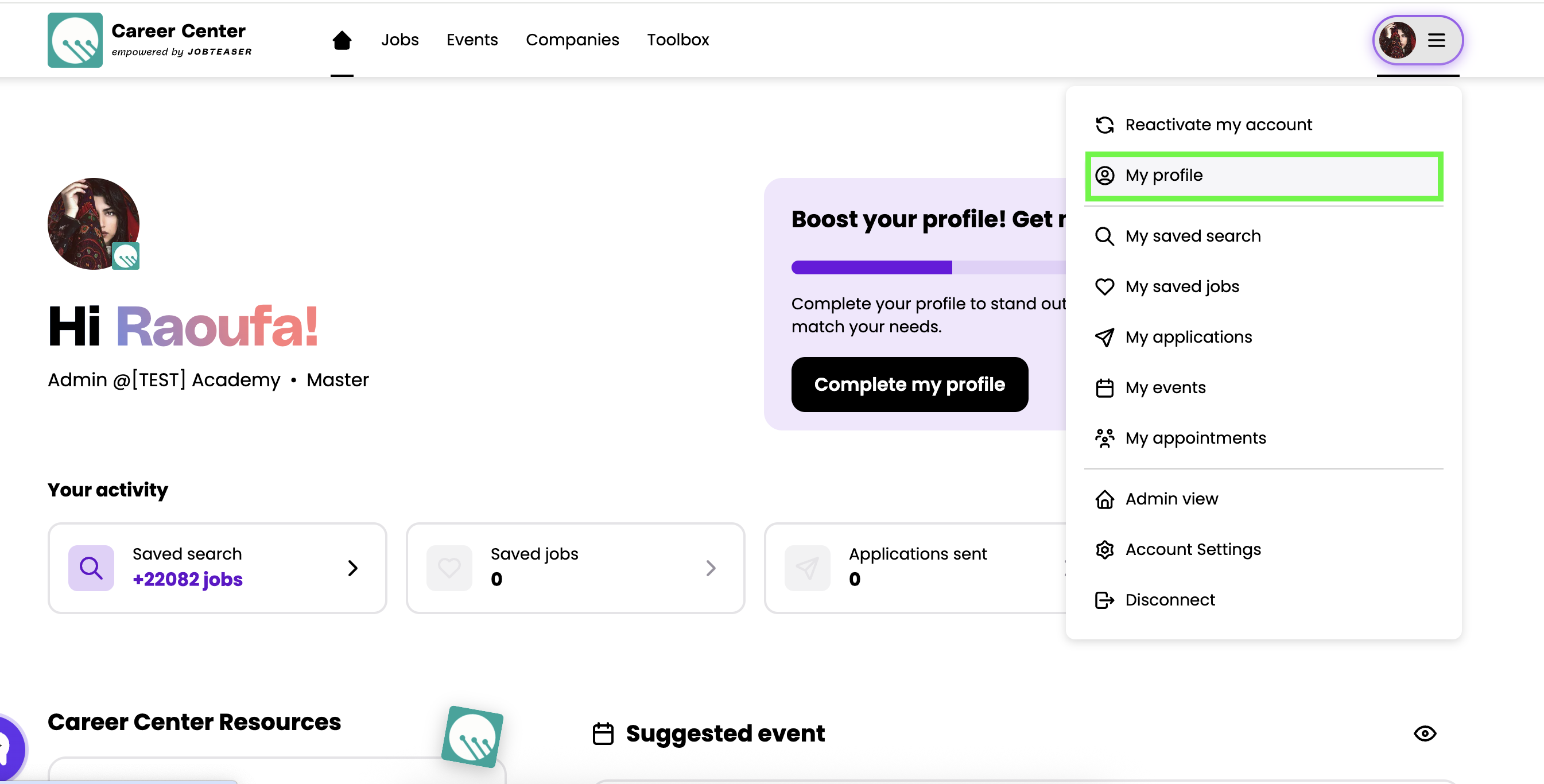The image size is (1544, 784).
Task: Click the profile completion progress bar
Action: point(928,267)
